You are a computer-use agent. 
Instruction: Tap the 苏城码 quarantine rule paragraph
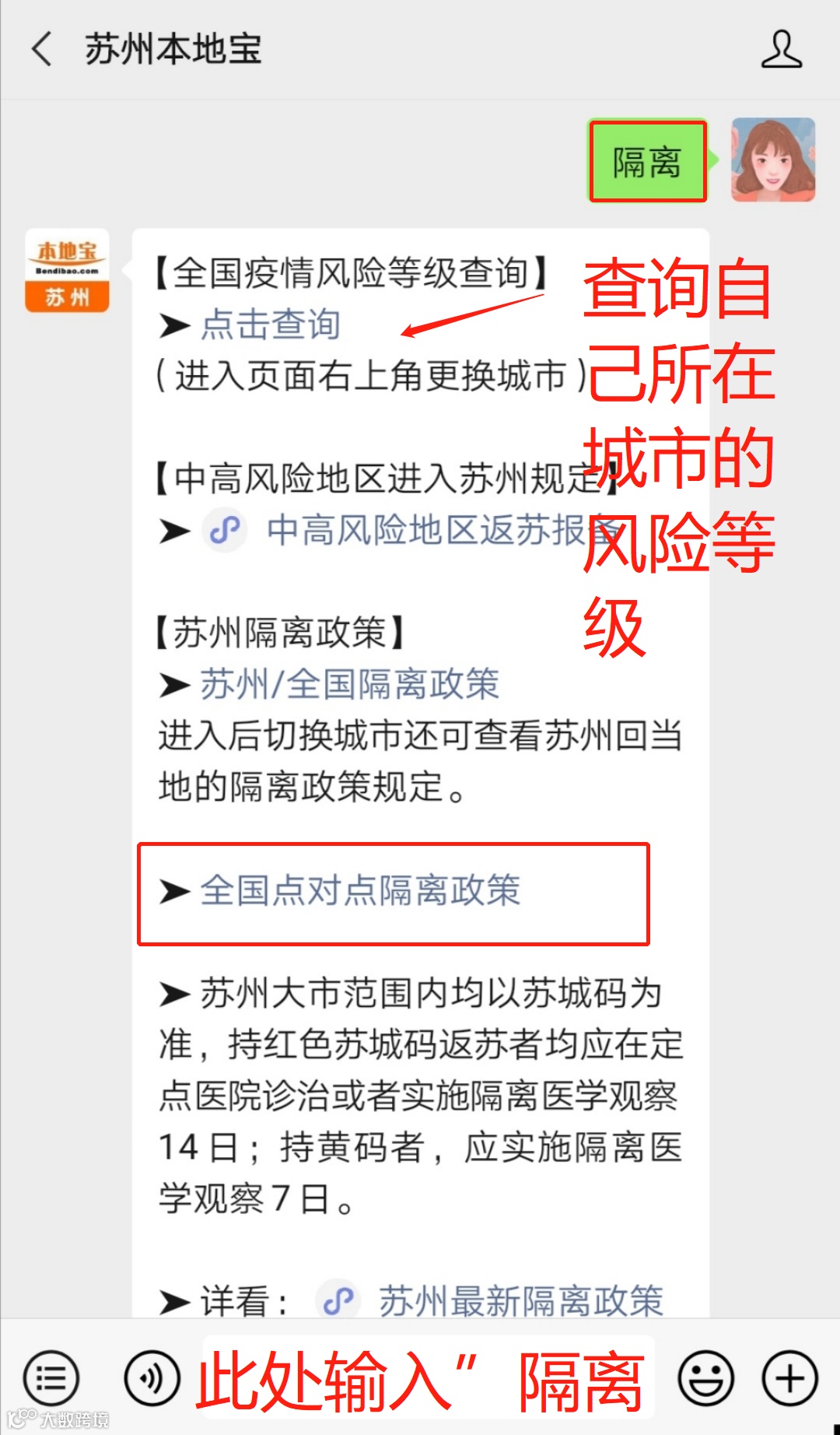421,1096
